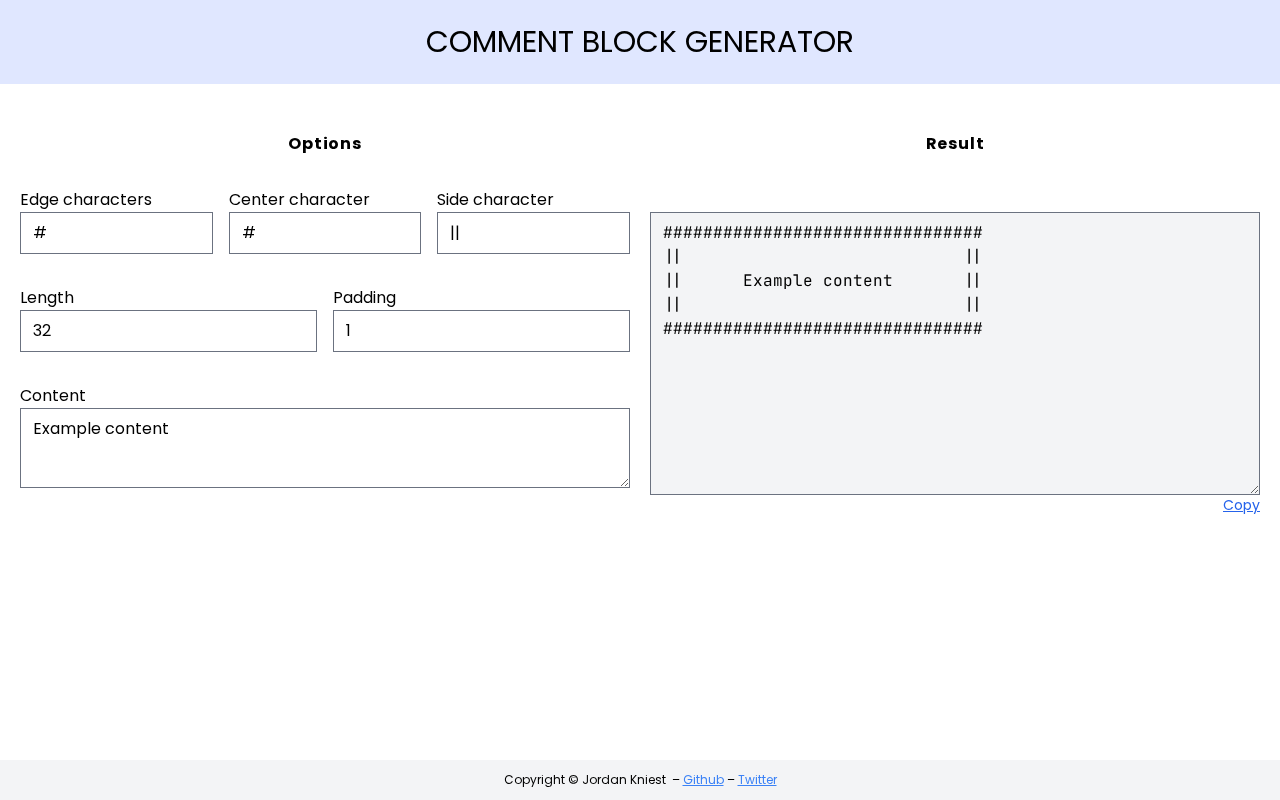Viewport: 1280px width, 800px height.
Task: Focus the Center character input box
Action: click(x=324, y=233)
